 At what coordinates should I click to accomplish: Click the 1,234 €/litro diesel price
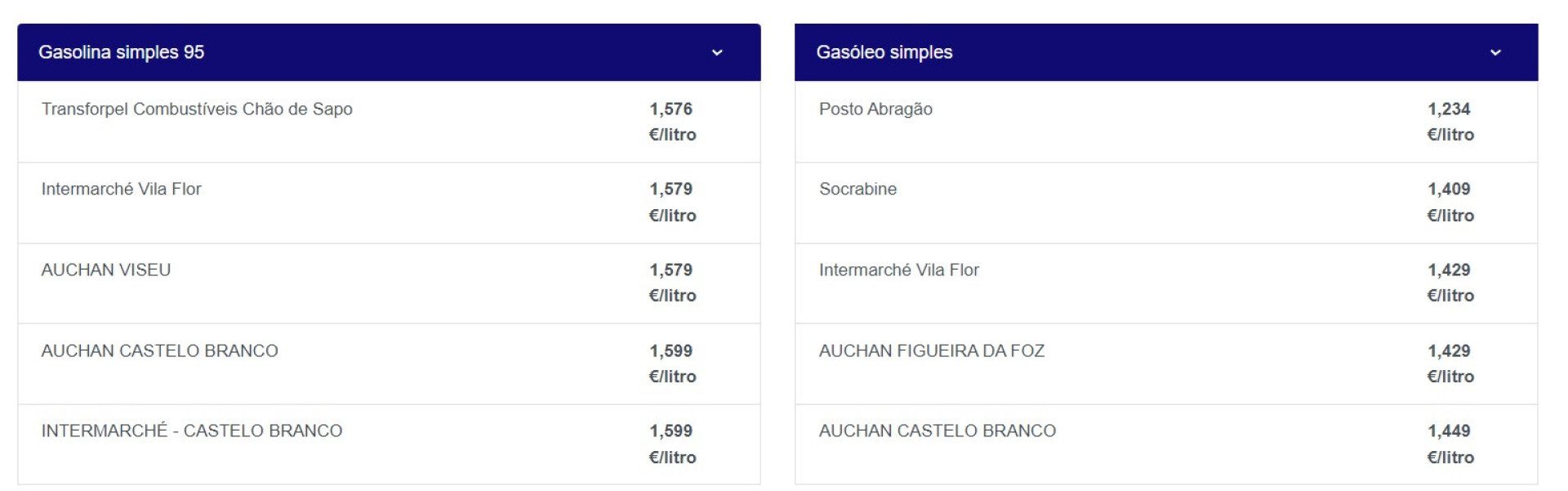pyautogui.click(x=1450, y=121)
